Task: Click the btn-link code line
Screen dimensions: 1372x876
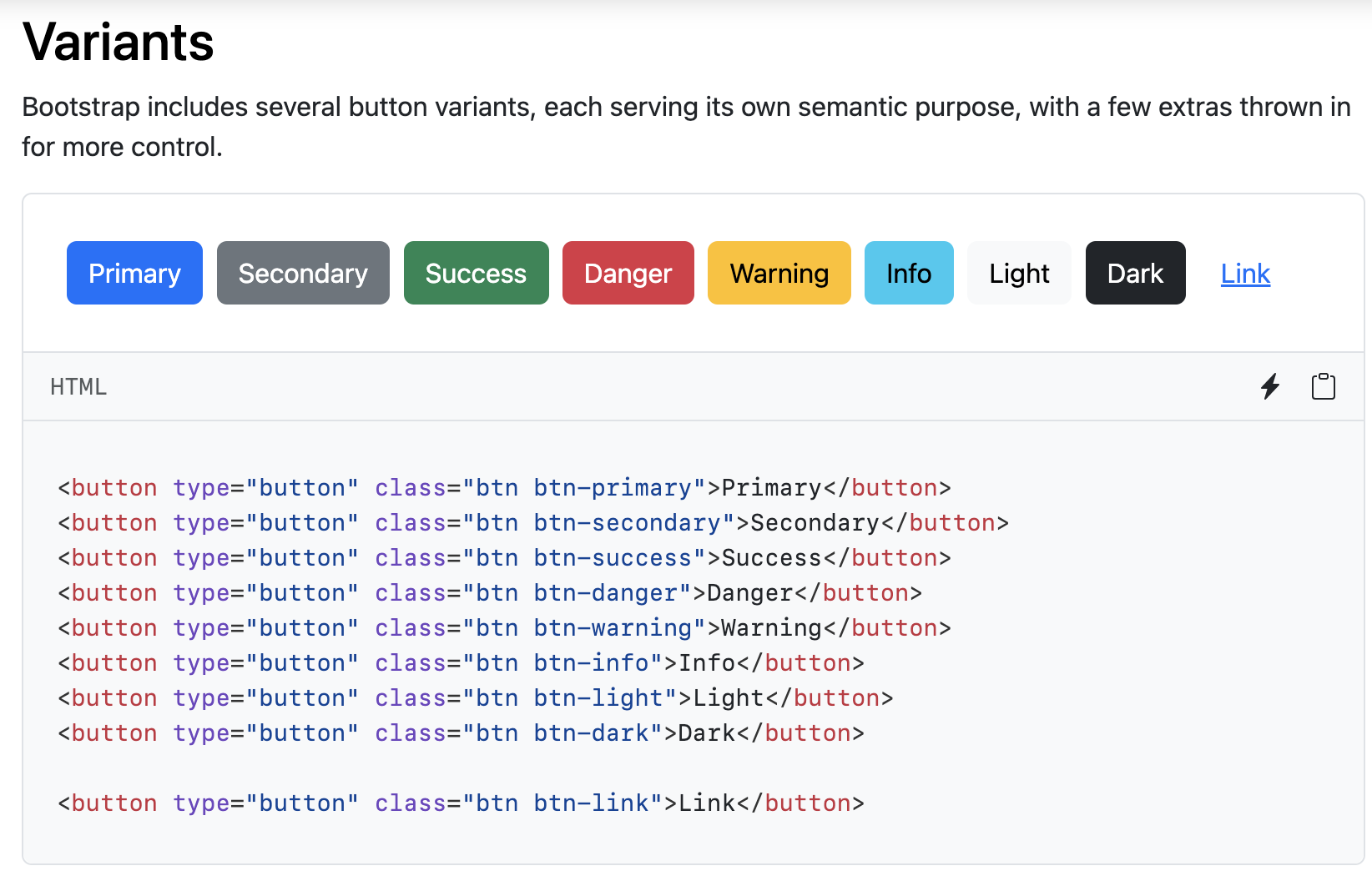Action: (x=461, y=803)
